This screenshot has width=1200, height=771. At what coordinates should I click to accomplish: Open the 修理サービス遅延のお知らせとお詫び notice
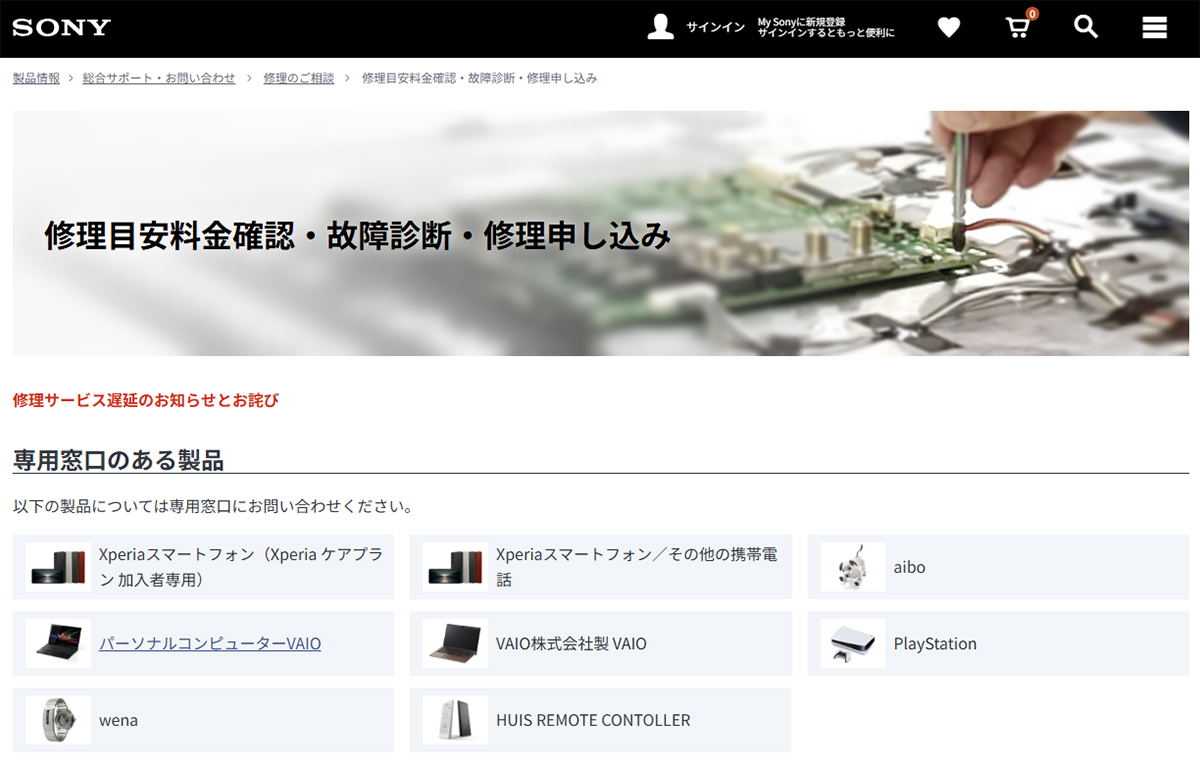[x=146, y=401]
